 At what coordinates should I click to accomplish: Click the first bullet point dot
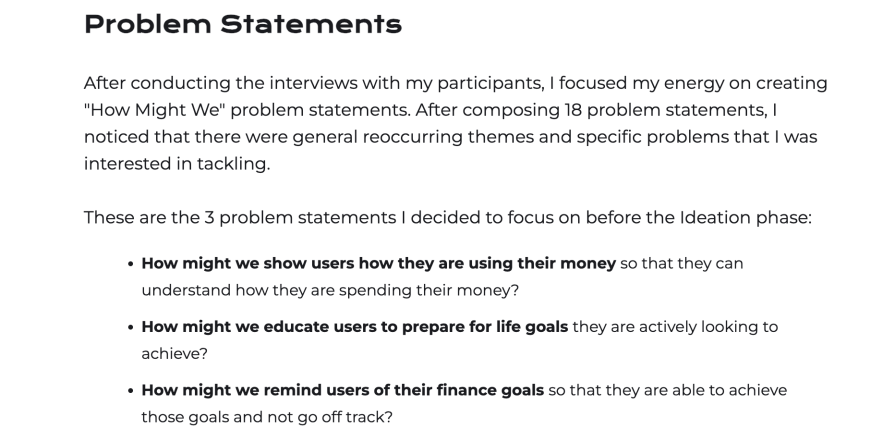point(131,264)
